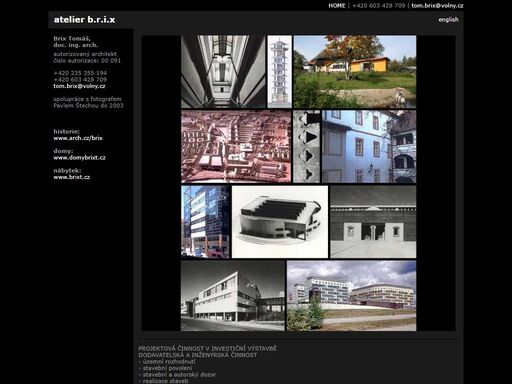The image size is (512, 384).
Task: Open the stepped roof building model image
Action: click(280, 222)
